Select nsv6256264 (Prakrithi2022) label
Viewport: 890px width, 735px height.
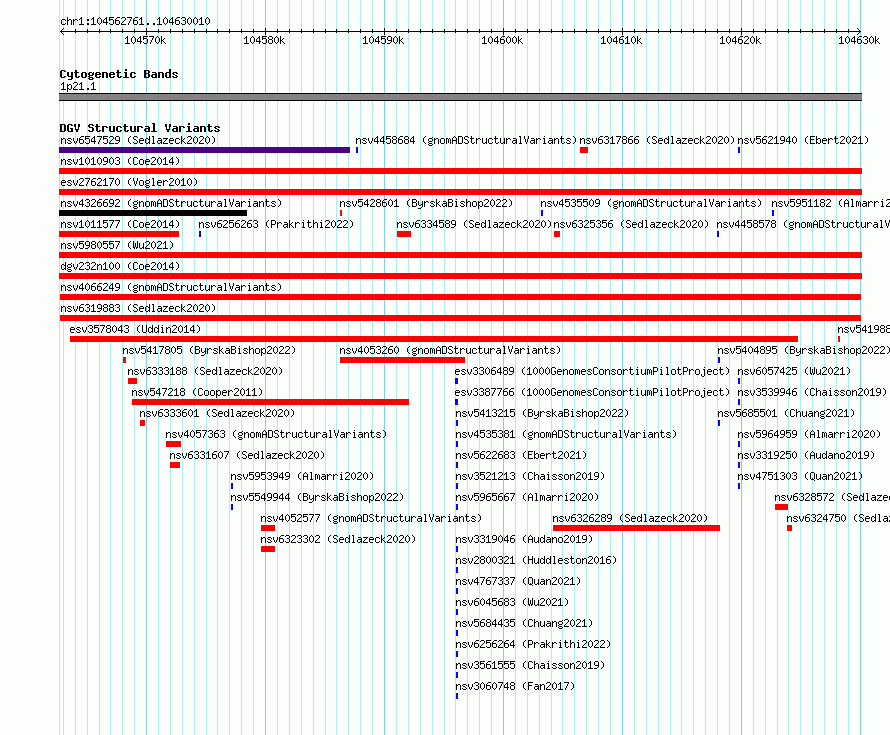(533, 644)
